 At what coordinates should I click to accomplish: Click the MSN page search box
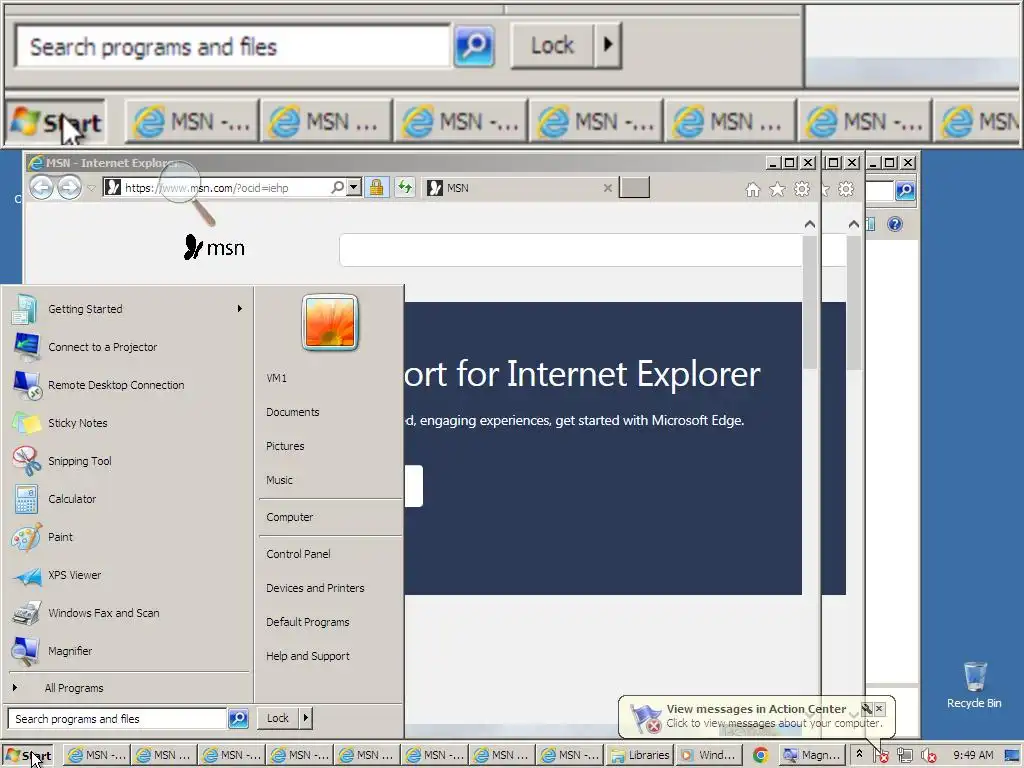571,250
